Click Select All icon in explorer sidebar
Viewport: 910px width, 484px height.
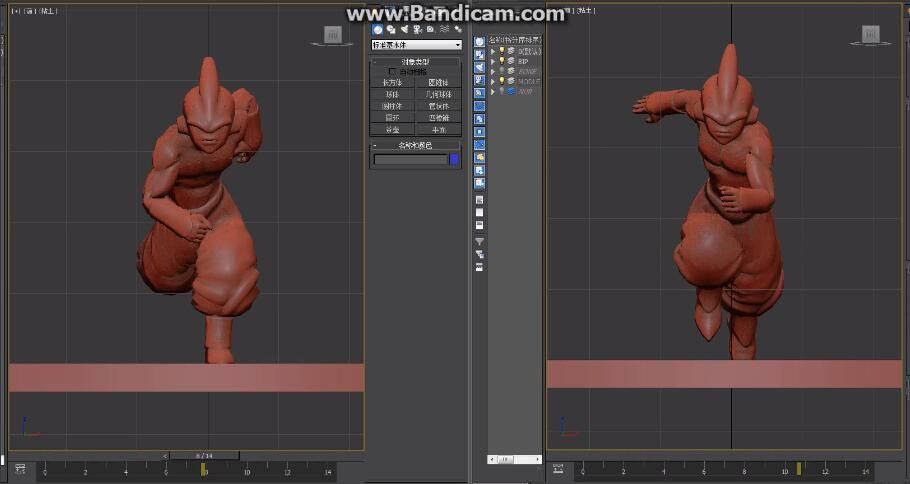(x=479, y=200)
